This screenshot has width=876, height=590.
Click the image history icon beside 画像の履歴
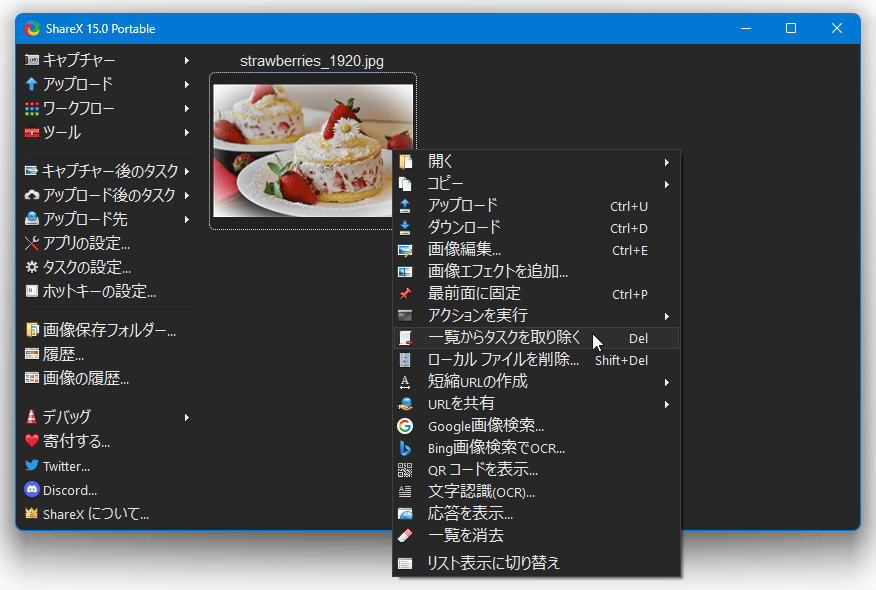click(32, 378)
